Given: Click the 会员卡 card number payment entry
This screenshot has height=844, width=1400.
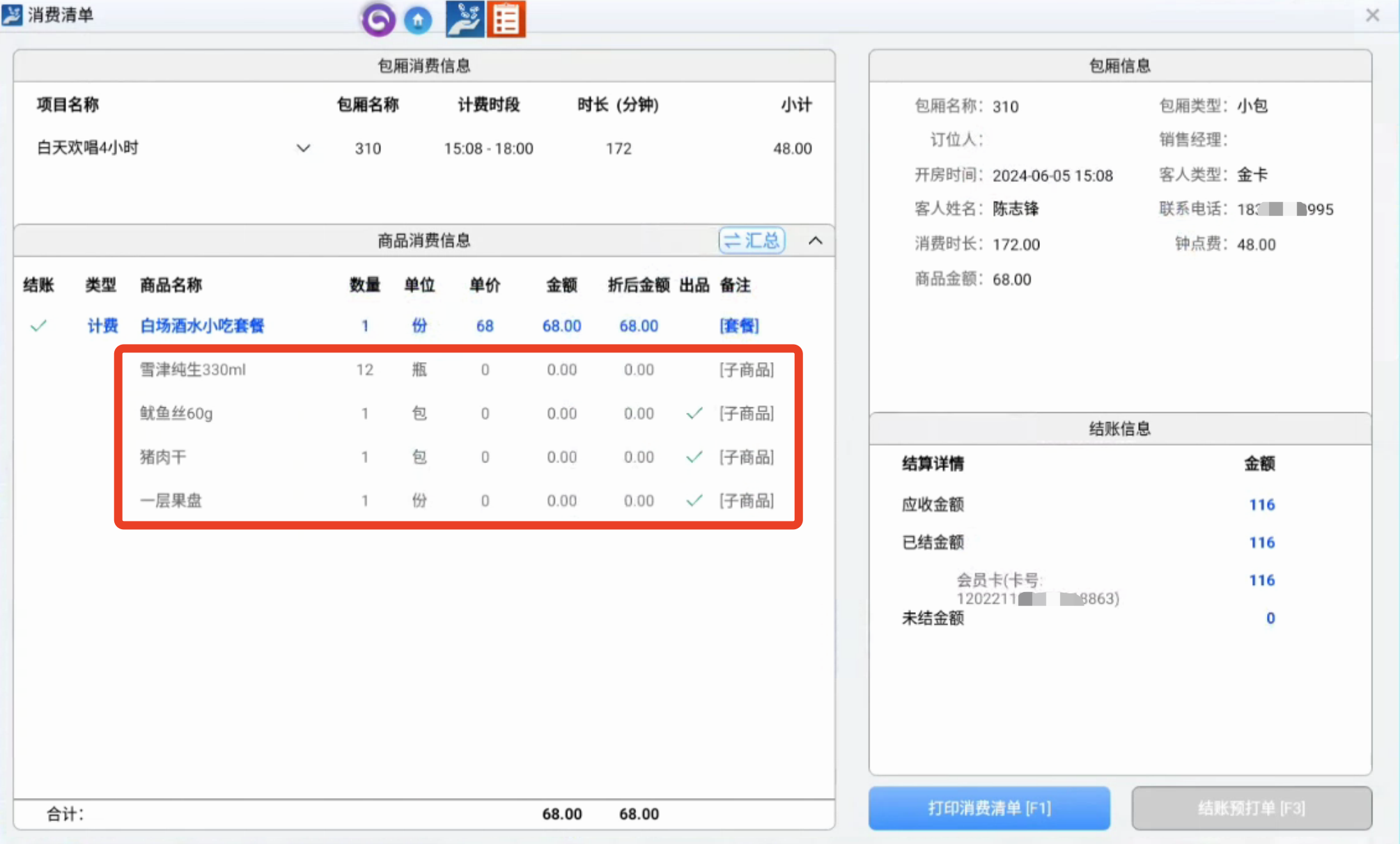Looking at the screenshot, I should (1037, 589).
